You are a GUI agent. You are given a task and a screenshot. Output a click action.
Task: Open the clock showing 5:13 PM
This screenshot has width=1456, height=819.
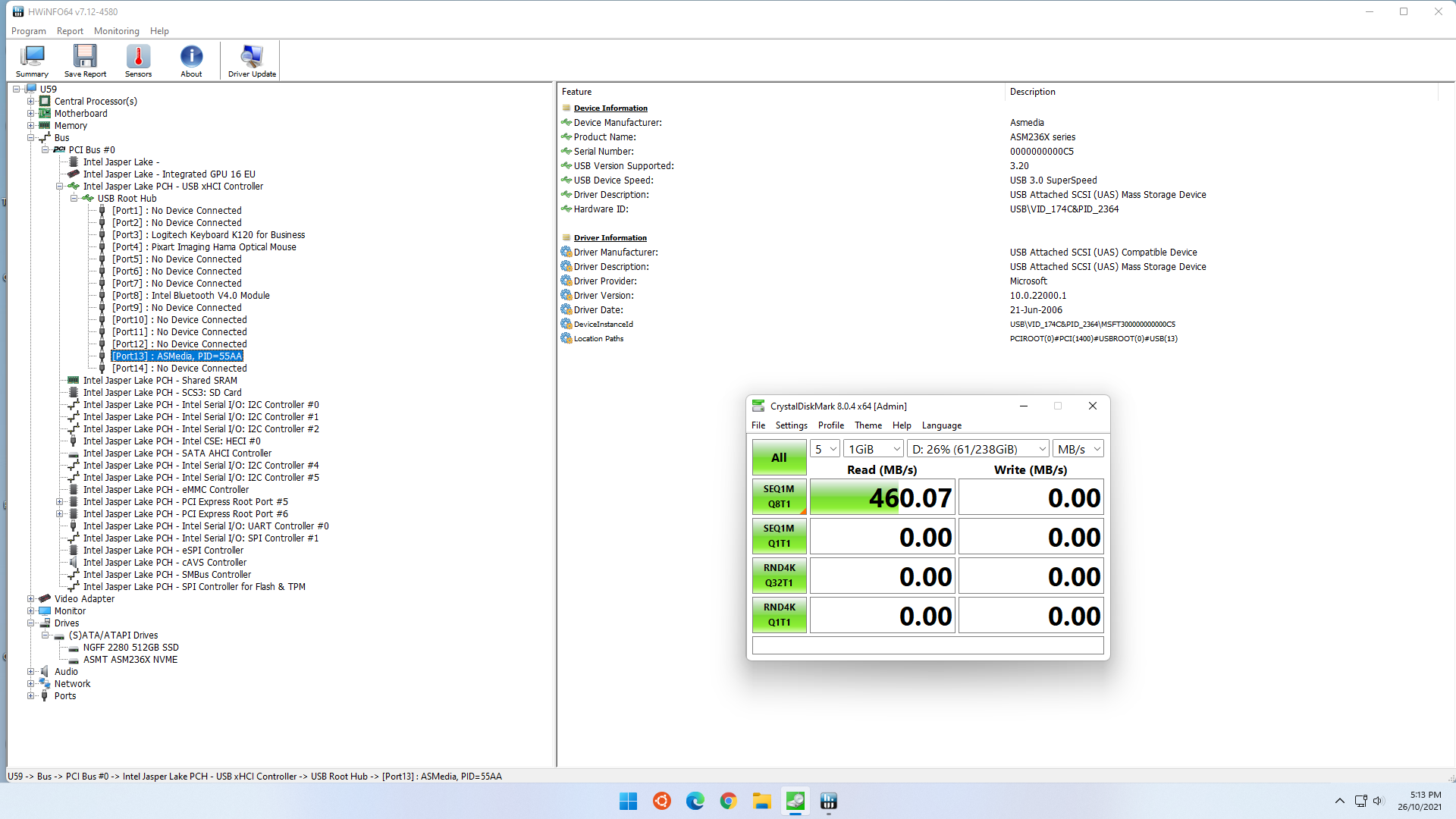[x=1420, y=801]
